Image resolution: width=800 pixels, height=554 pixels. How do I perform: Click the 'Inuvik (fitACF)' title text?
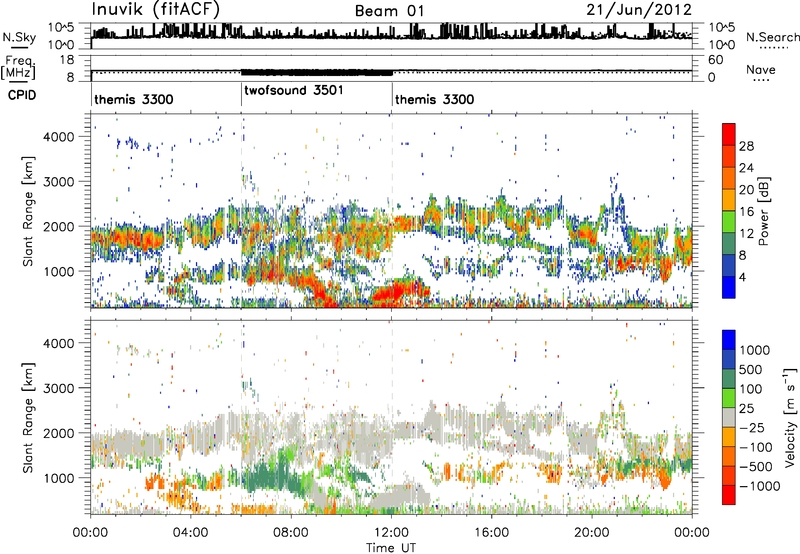(155, 10)
